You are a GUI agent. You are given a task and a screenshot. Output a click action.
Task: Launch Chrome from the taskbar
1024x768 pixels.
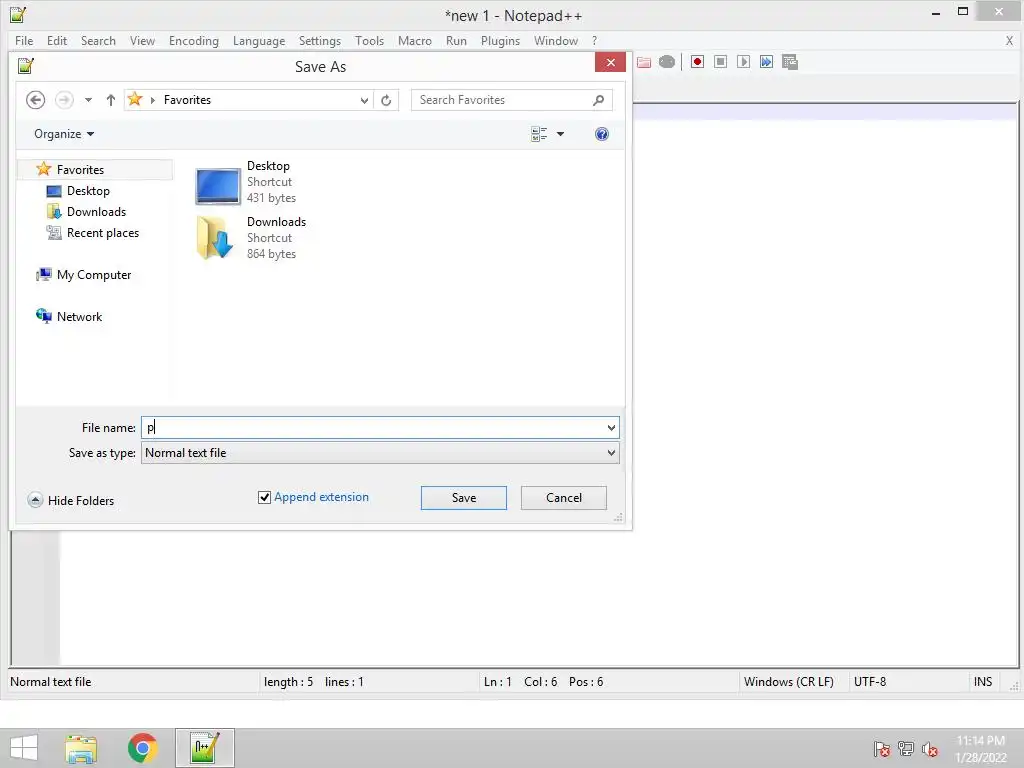[142, 748]
